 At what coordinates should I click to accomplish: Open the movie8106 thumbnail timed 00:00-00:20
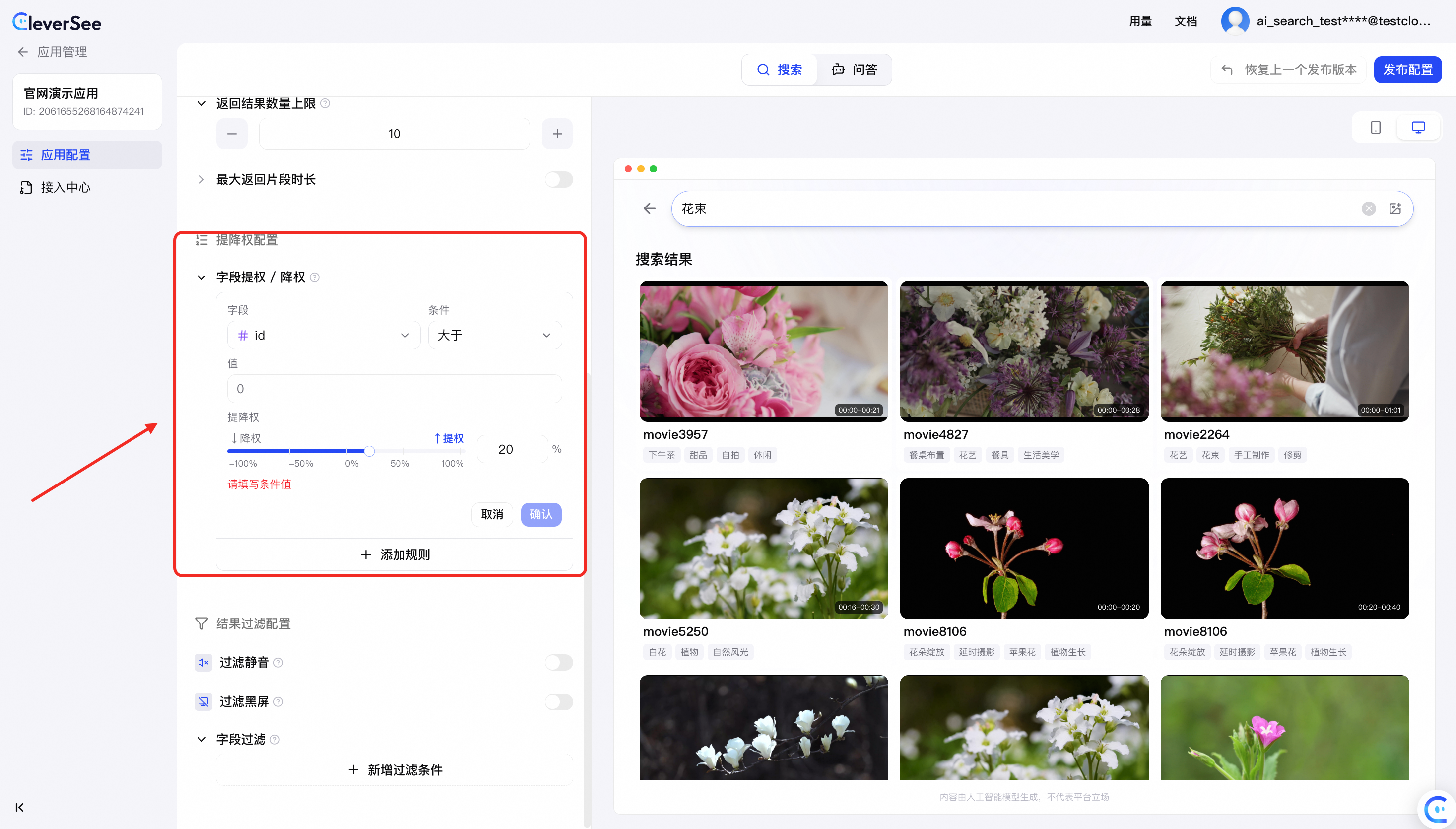[1024, 549]
